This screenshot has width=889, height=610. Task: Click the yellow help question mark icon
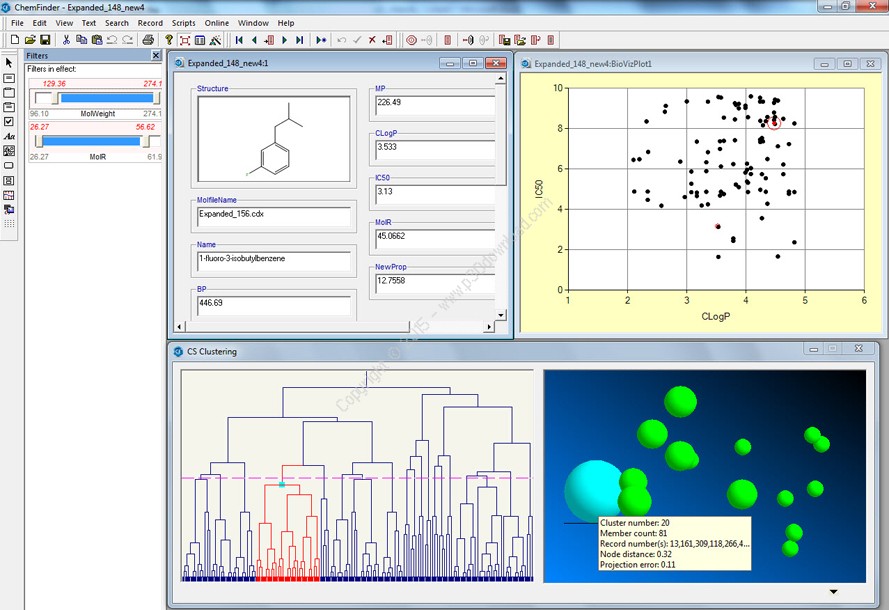click(169, 40)
